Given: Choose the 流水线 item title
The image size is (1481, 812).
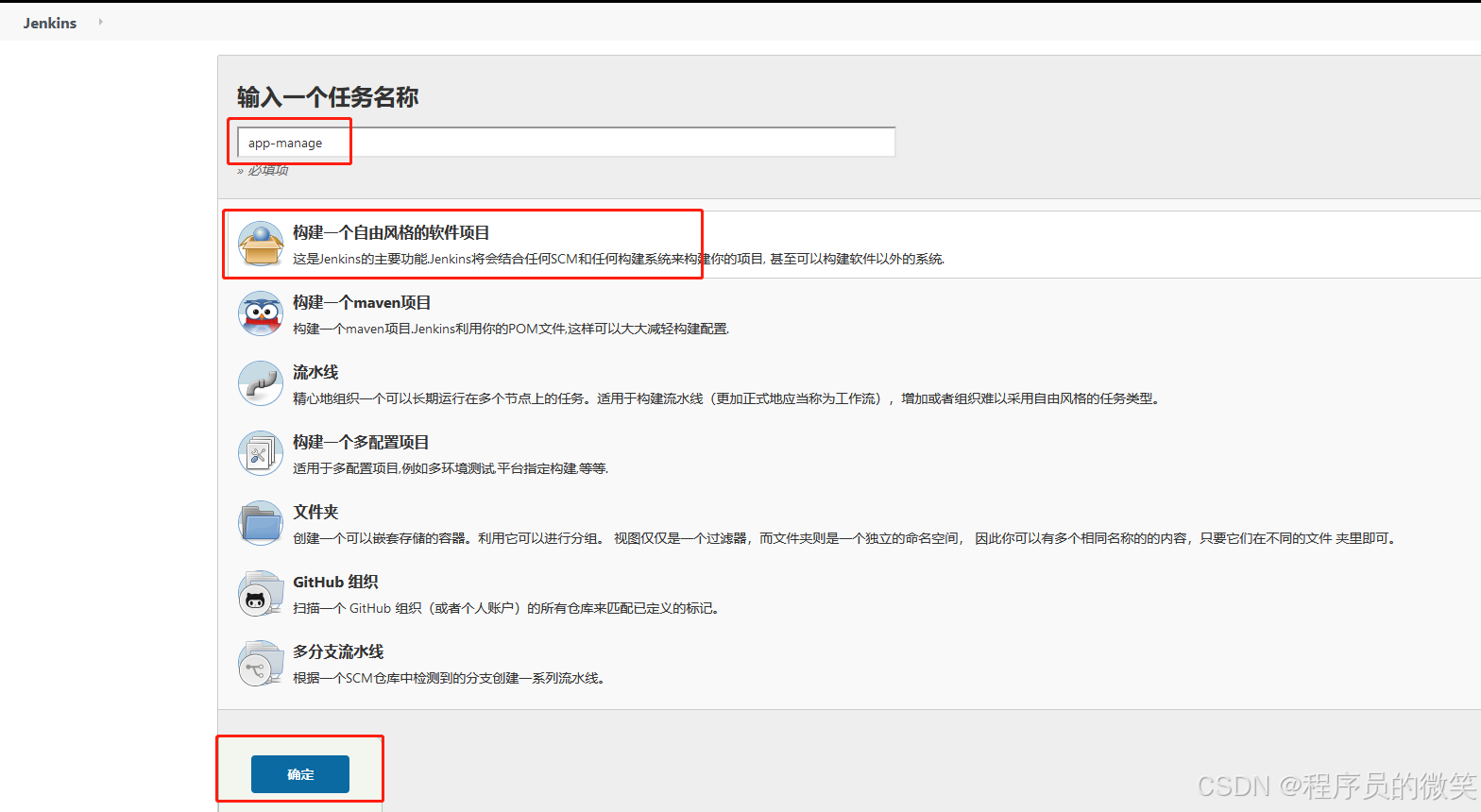Looking at the screenshot, I should (x=315, y=372).
